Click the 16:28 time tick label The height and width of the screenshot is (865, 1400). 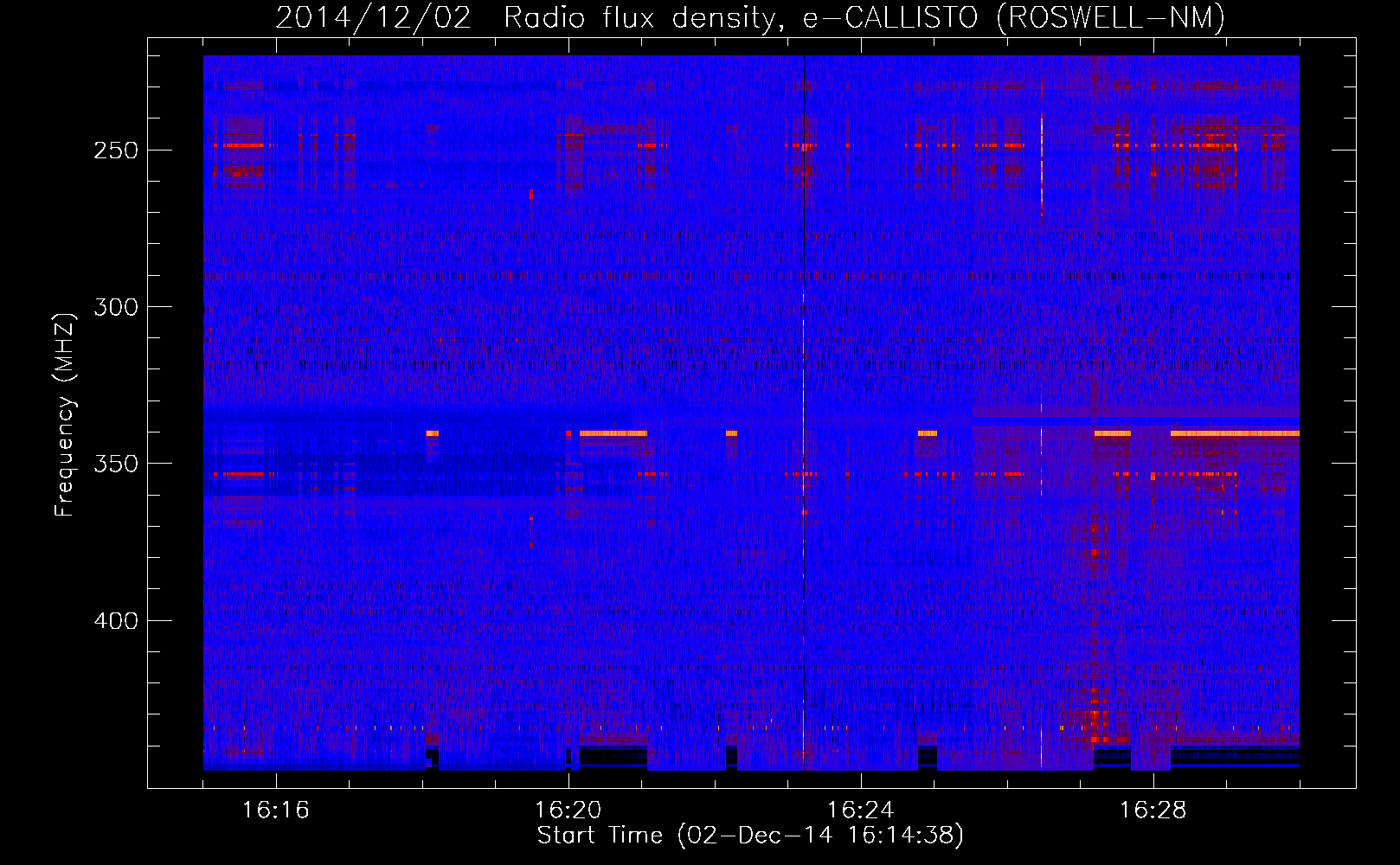click(x=1153, y=811)
